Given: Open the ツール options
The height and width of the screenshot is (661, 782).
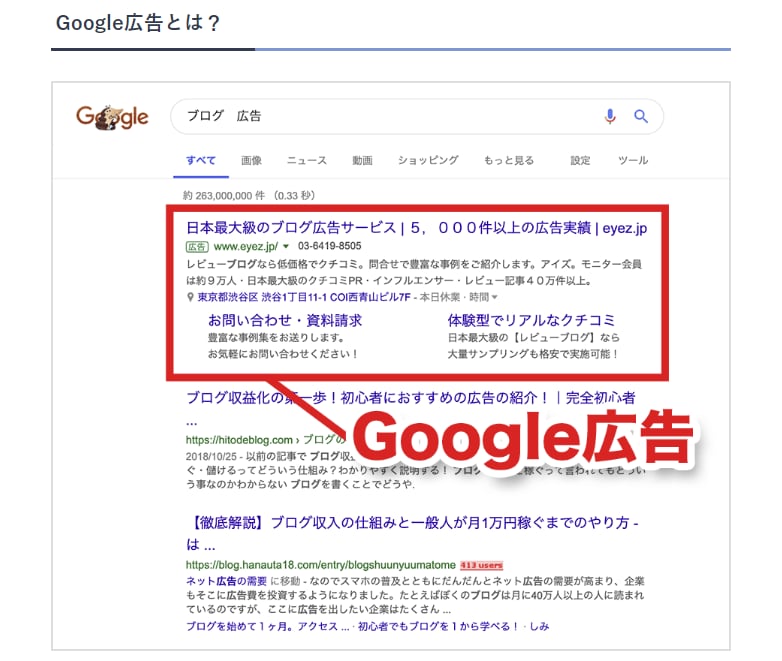Looking at the screenshot, I should pyautogui.click(x=633, y=161).
